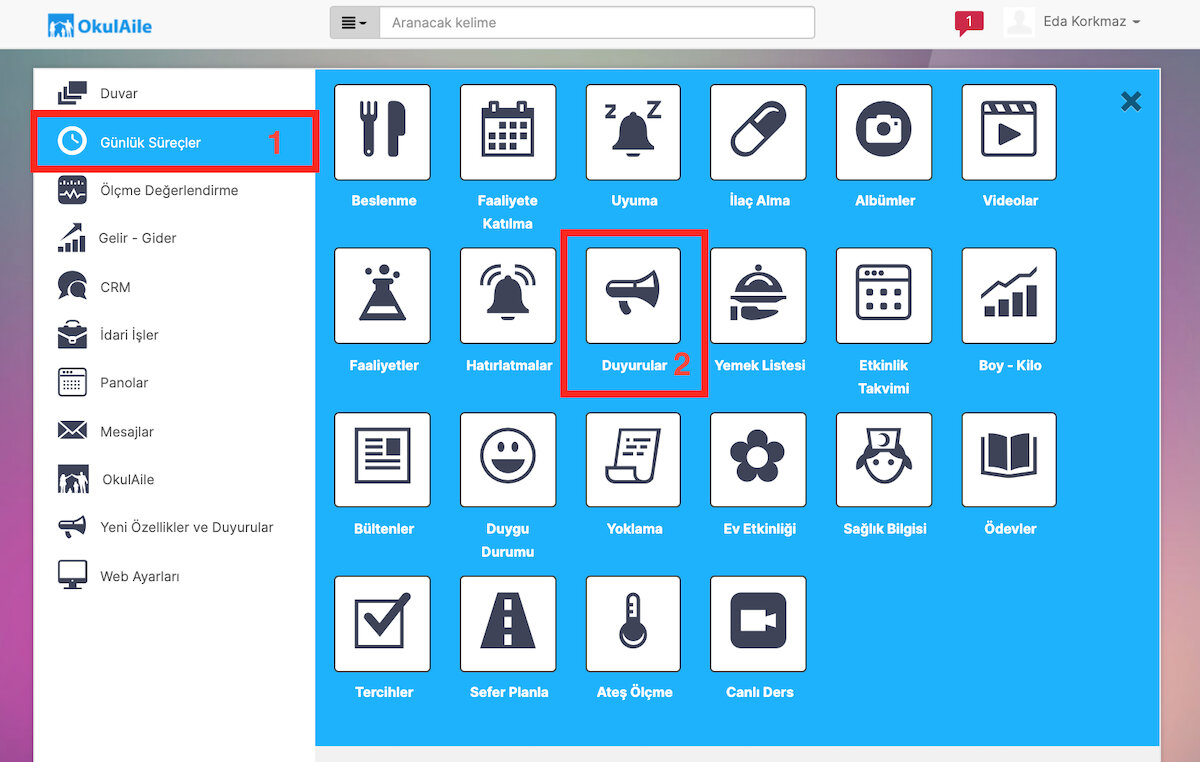Launch the Canlı Ders video camera icon
This screenshot has height=762, width=1200.
(759, 624)
